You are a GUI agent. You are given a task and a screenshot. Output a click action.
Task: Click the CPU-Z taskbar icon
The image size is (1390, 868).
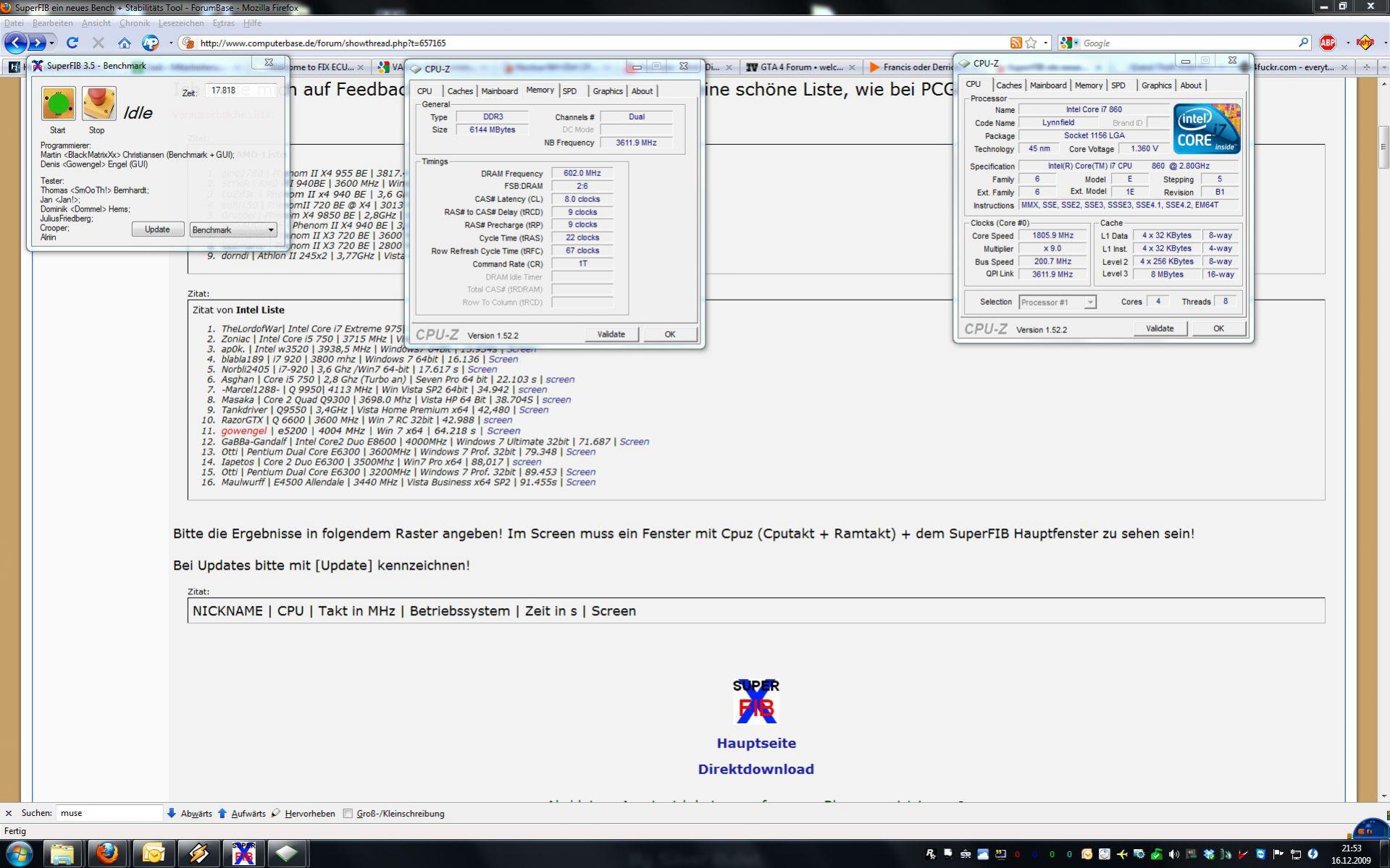pos(288,854)
